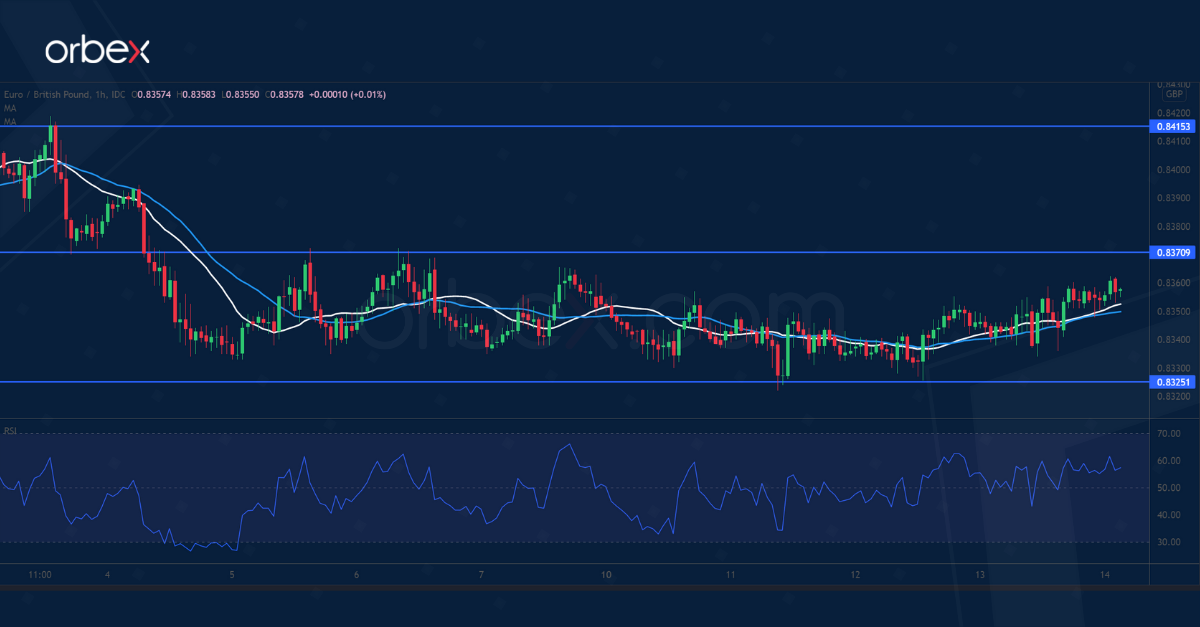The height and width of the screenshot is (627, 1200).
Task: Click the 0.84153 price level tag
Action: pyautogui.click(x=1173, y=127)
